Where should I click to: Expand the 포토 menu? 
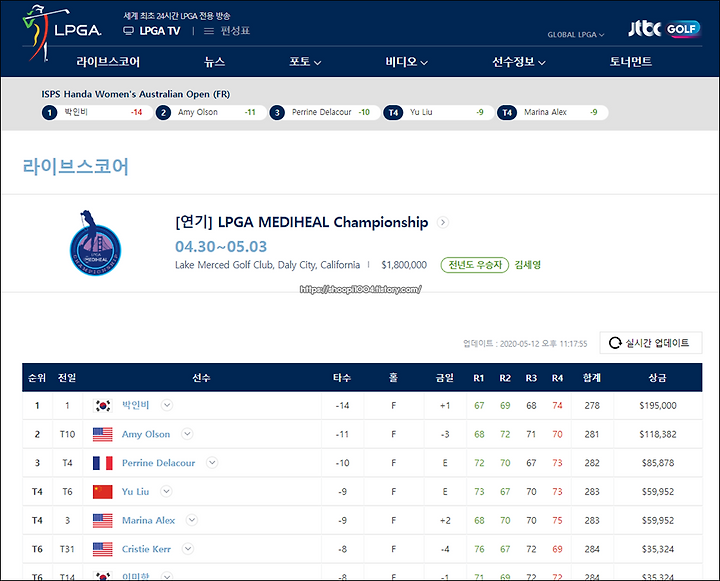click(x=305, y=62)
